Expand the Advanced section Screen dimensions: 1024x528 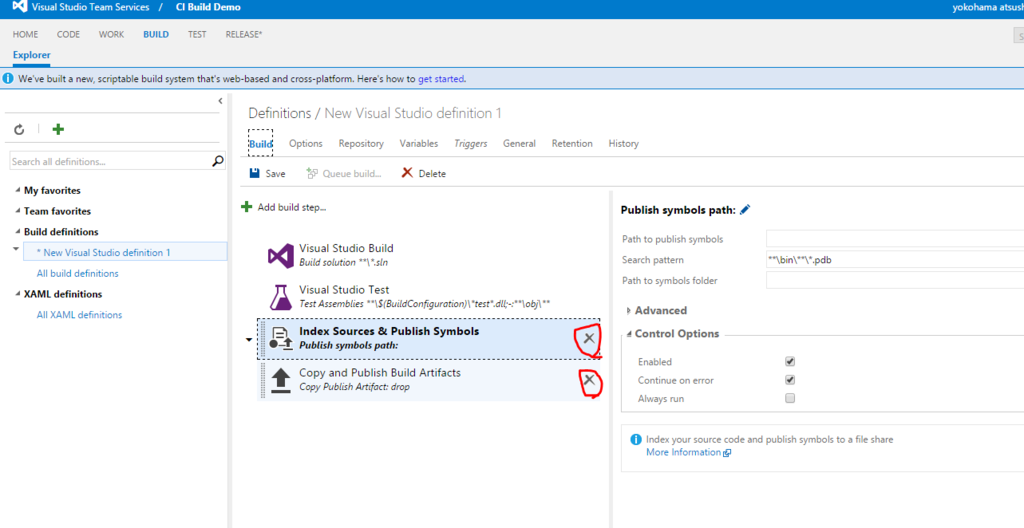coord(629,310)
